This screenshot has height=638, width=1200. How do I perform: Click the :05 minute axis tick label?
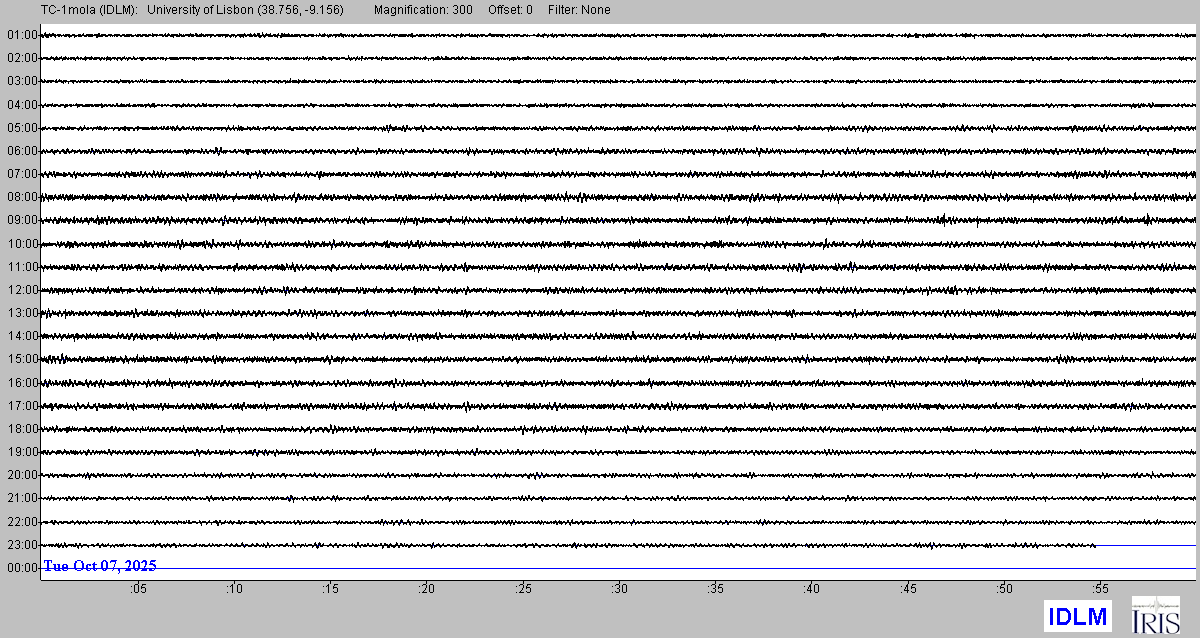[x=138, y=590]
